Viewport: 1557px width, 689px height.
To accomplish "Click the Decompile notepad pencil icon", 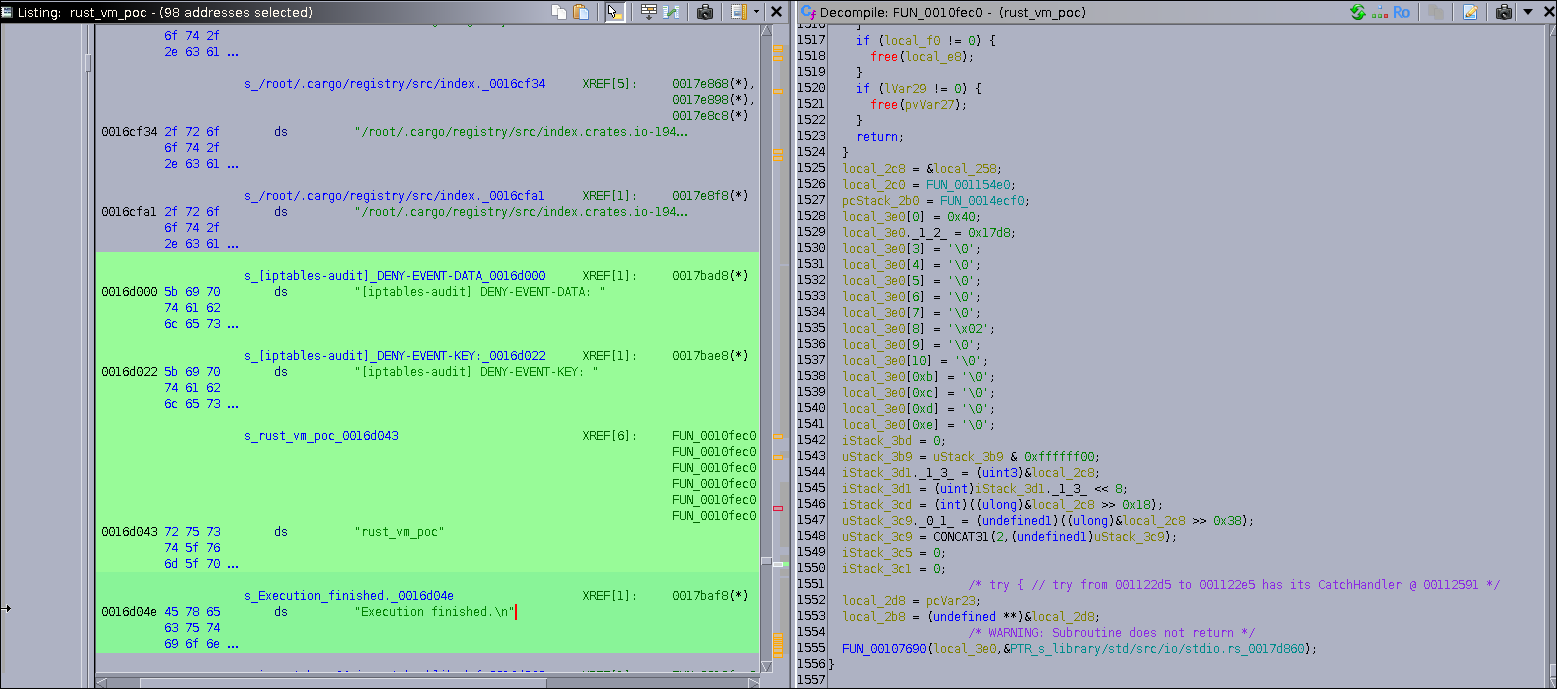I will click(x=1470, y=12).
